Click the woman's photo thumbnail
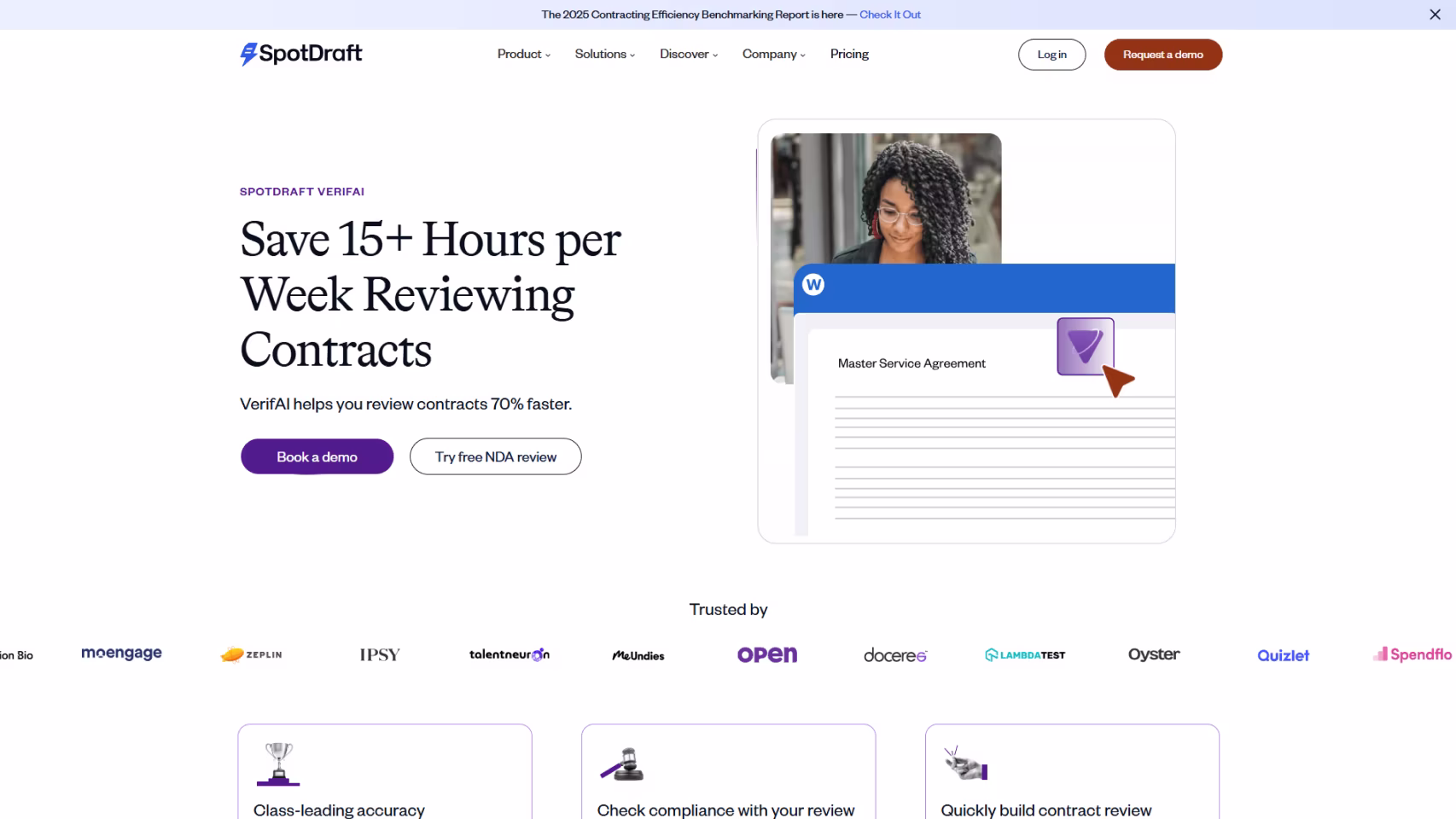The width and height of the screenshot is (1456, 819). (x=886, y=198)
